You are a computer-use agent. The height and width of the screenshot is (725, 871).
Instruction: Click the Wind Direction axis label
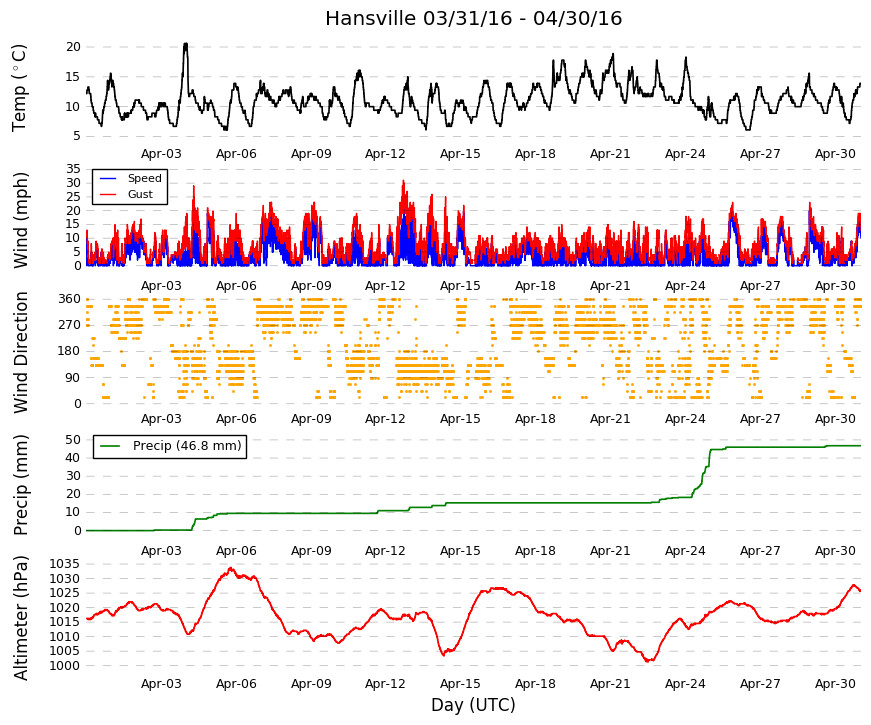(x=21, y=352)
